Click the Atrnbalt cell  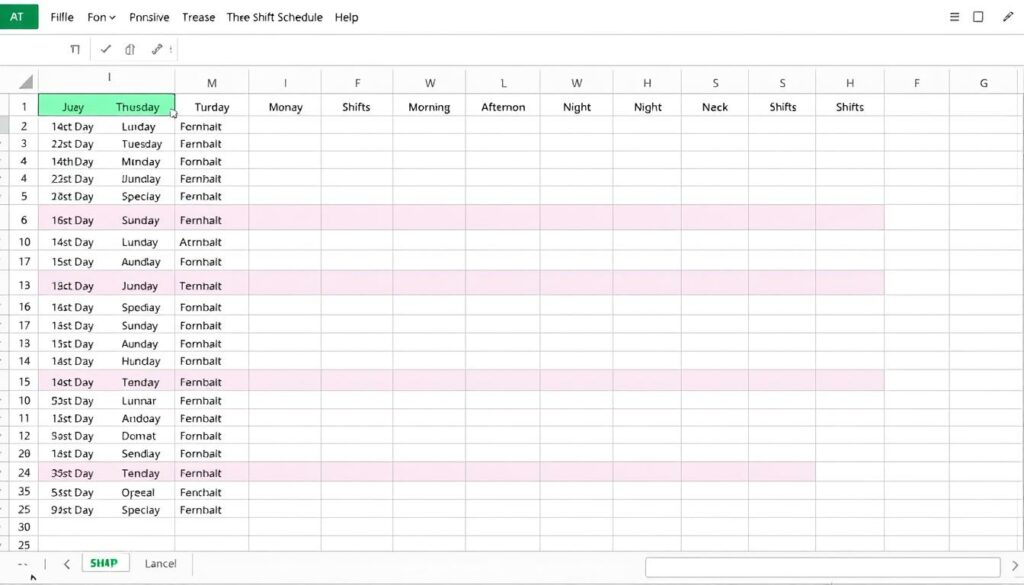click(200, 242)
